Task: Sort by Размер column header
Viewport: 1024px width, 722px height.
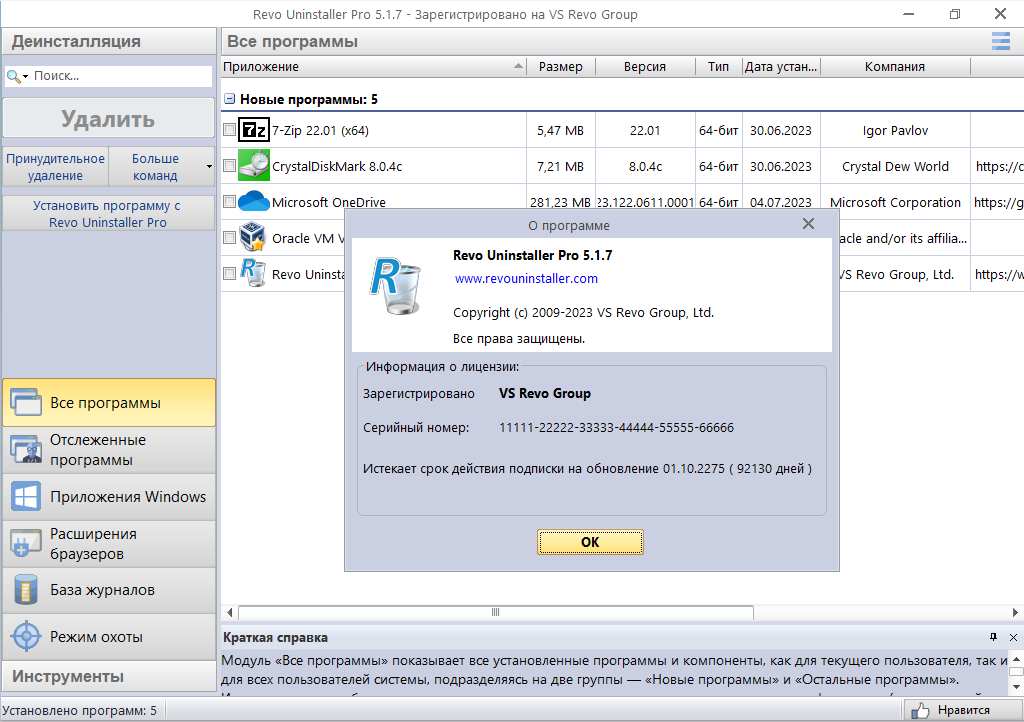Action: coord(561,67)
